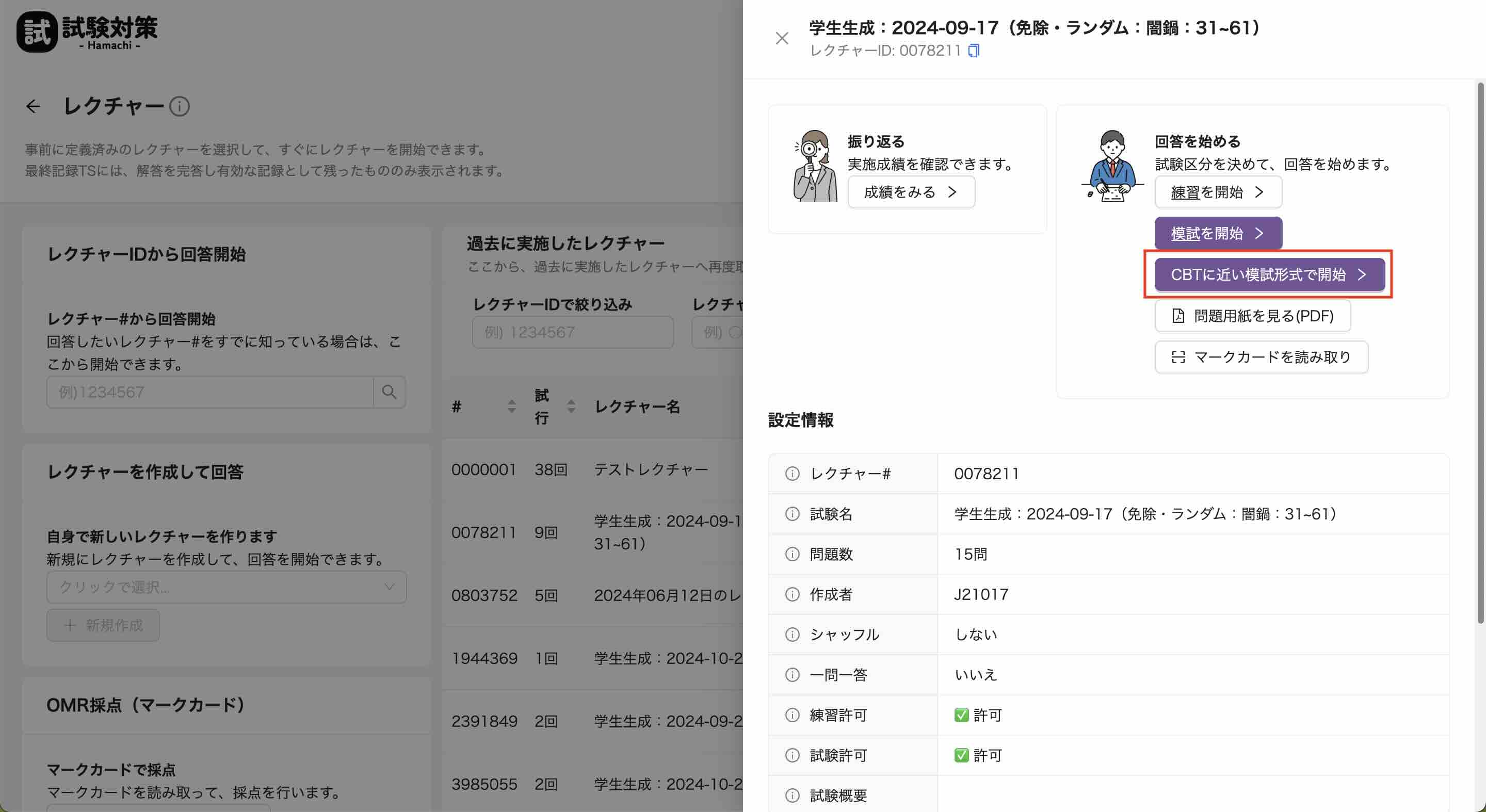Click the info icon beside 問題数 row
Viewport: 1486px width, 812px height.
(x=792, y=554)
